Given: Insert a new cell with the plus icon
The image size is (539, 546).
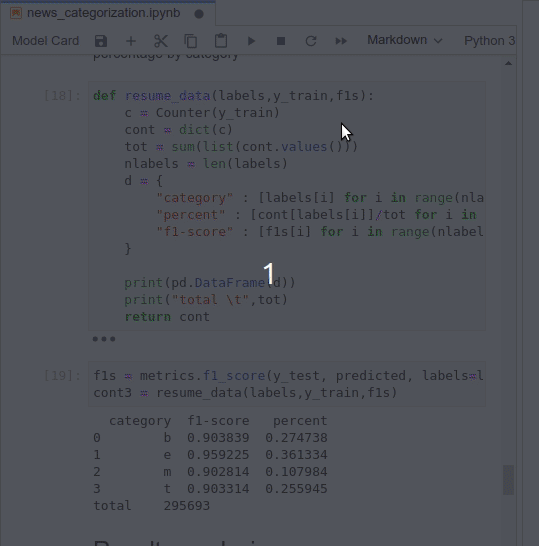Looking at the screenshot, I should (x=131, y=41).
